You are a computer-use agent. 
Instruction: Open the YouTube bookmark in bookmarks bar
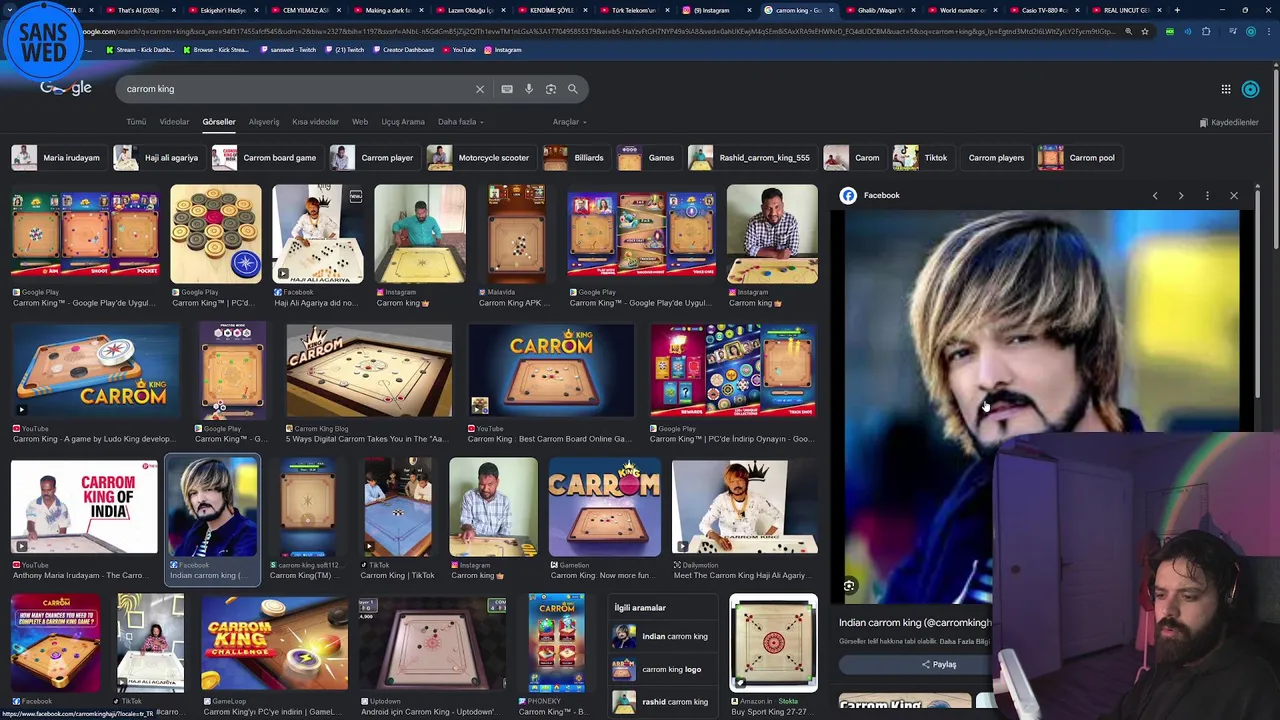point(459,50)
